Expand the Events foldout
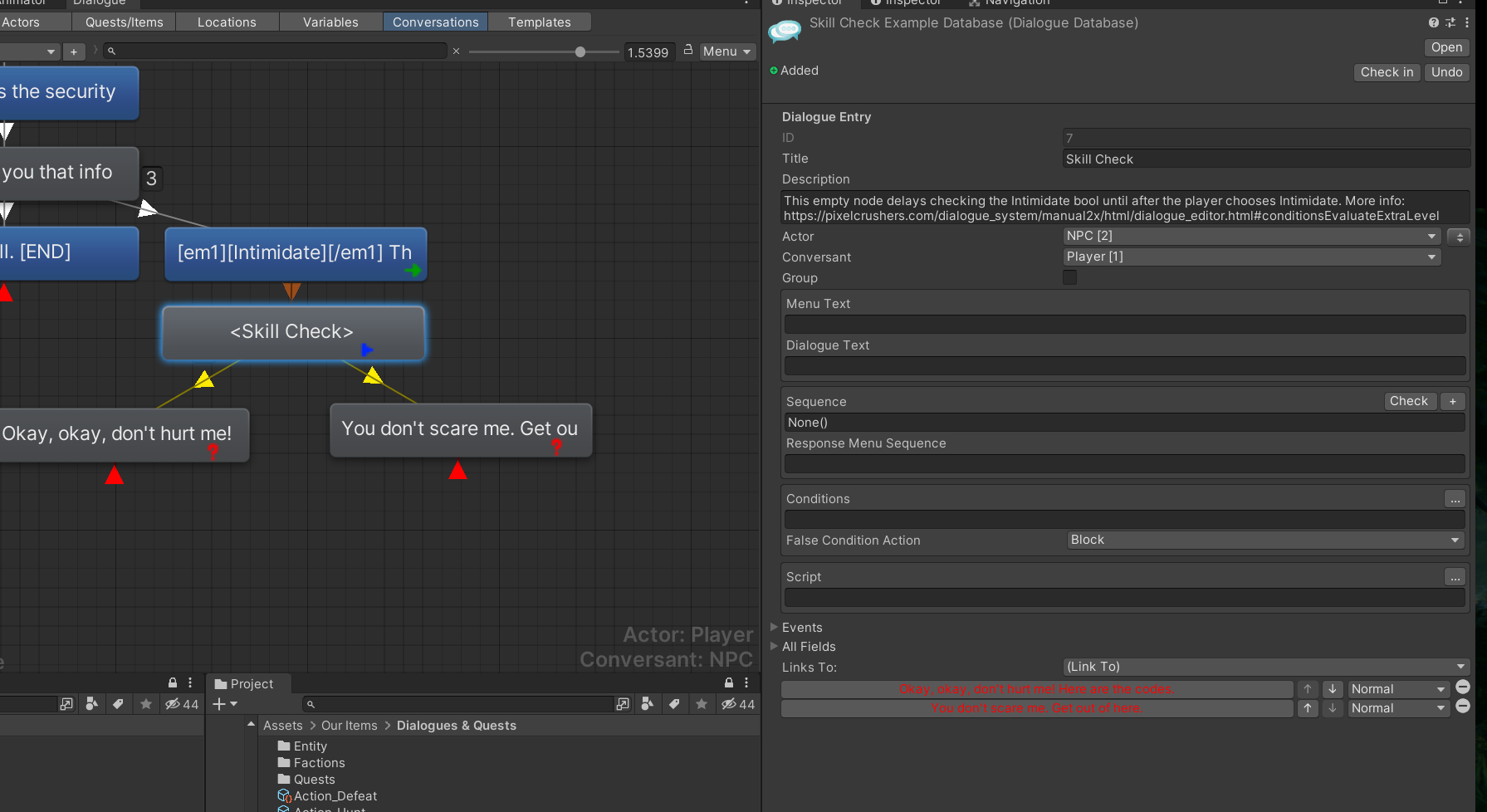This screenshot has height=812, width=1487. [775, 627]
